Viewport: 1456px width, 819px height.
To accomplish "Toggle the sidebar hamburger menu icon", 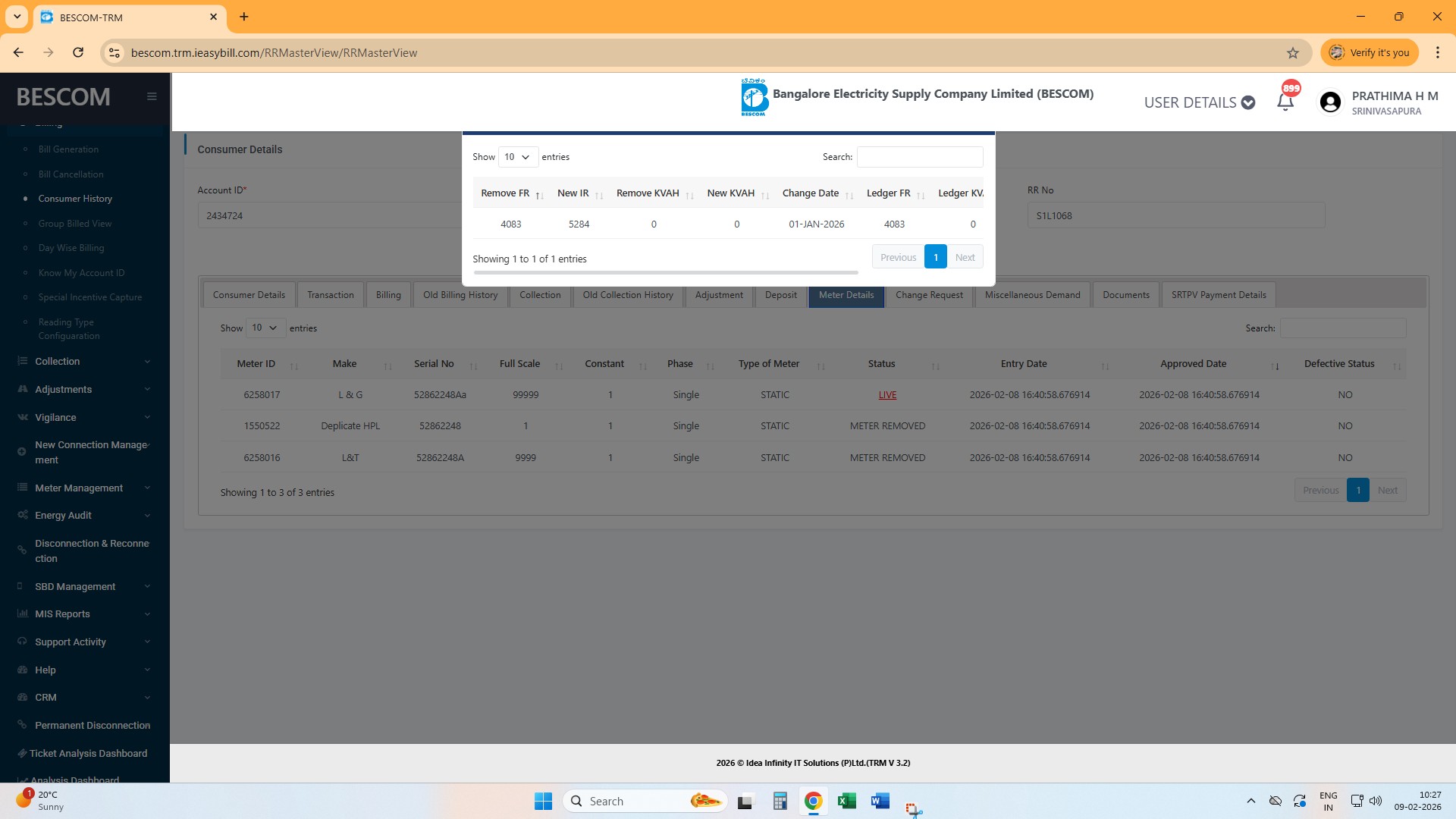I will click(x=152, y=96).
